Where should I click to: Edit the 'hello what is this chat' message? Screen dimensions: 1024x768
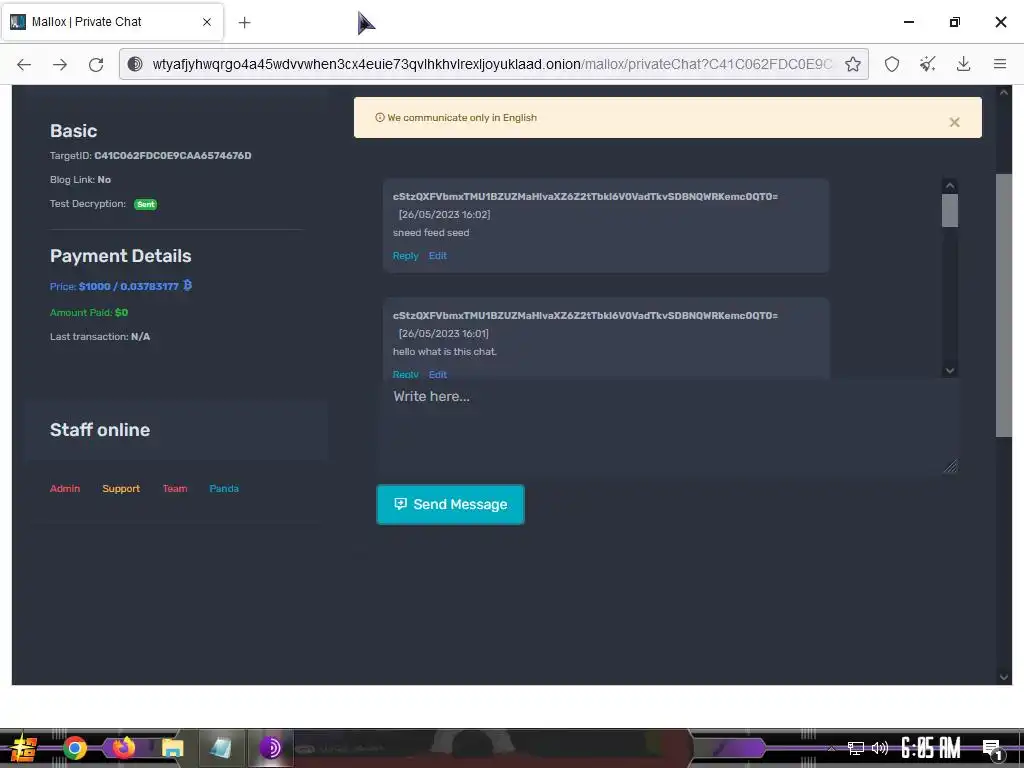[x=438, y=374]
